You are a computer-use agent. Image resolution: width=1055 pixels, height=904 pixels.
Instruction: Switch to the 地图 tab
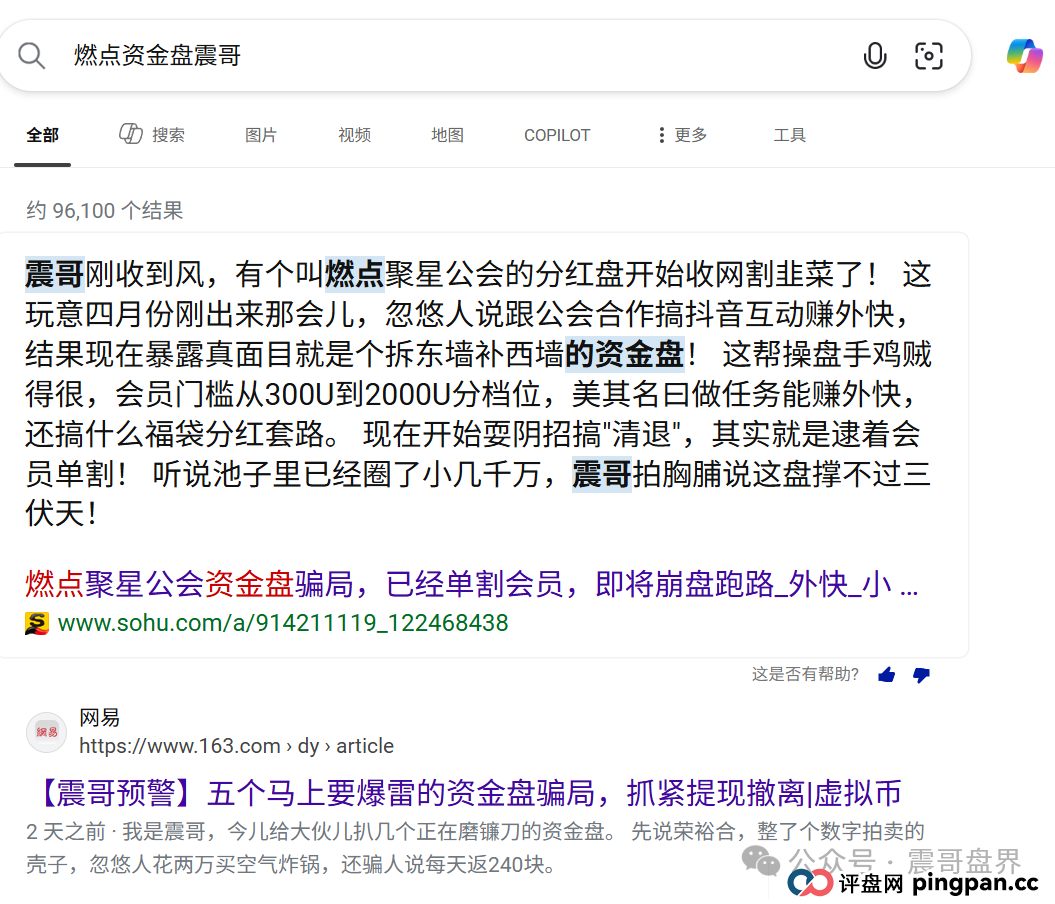click(447, 135)
